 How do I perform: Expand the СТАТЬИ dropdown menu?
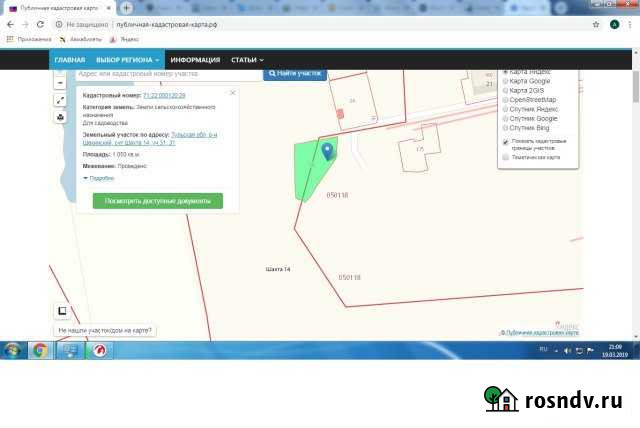tap(247, 60)
